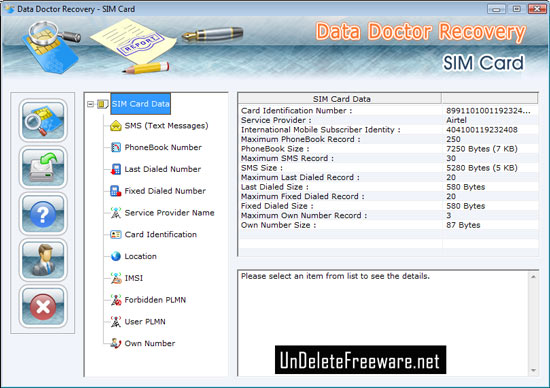Click the SIM card icon at tree root
The width and height of the screenshot is (550, 388).
102,104
